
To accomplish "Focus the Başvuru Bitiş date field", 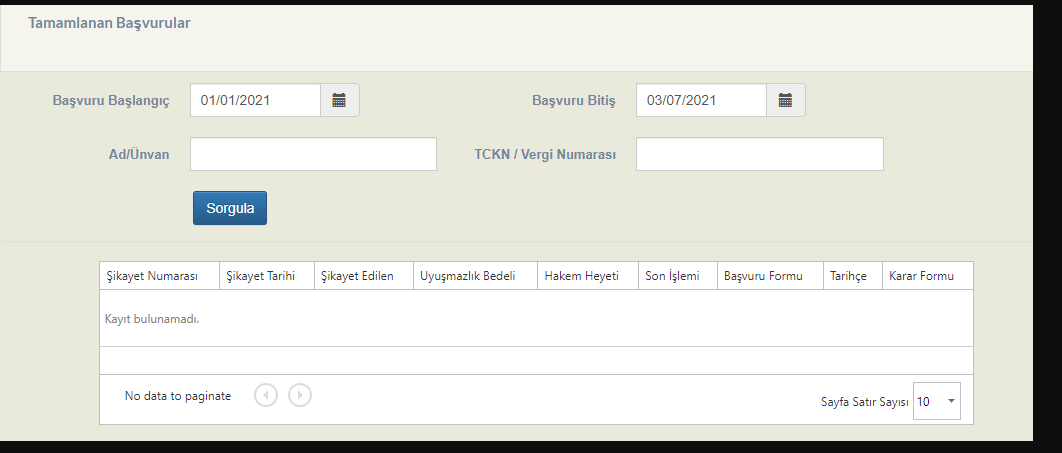I will coord(702,100).
